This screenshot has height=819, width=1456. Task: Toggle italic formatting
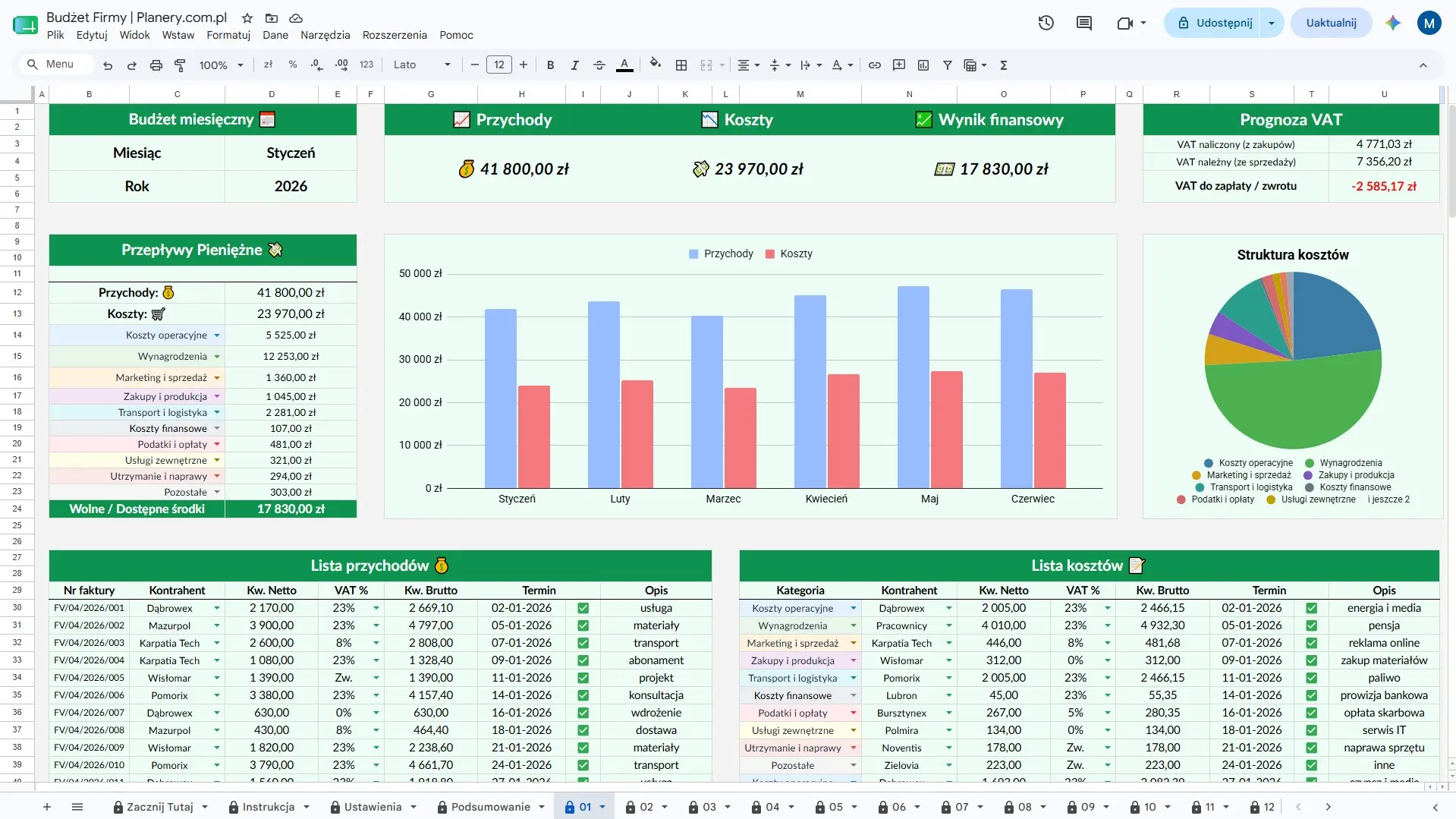point(575,65)
